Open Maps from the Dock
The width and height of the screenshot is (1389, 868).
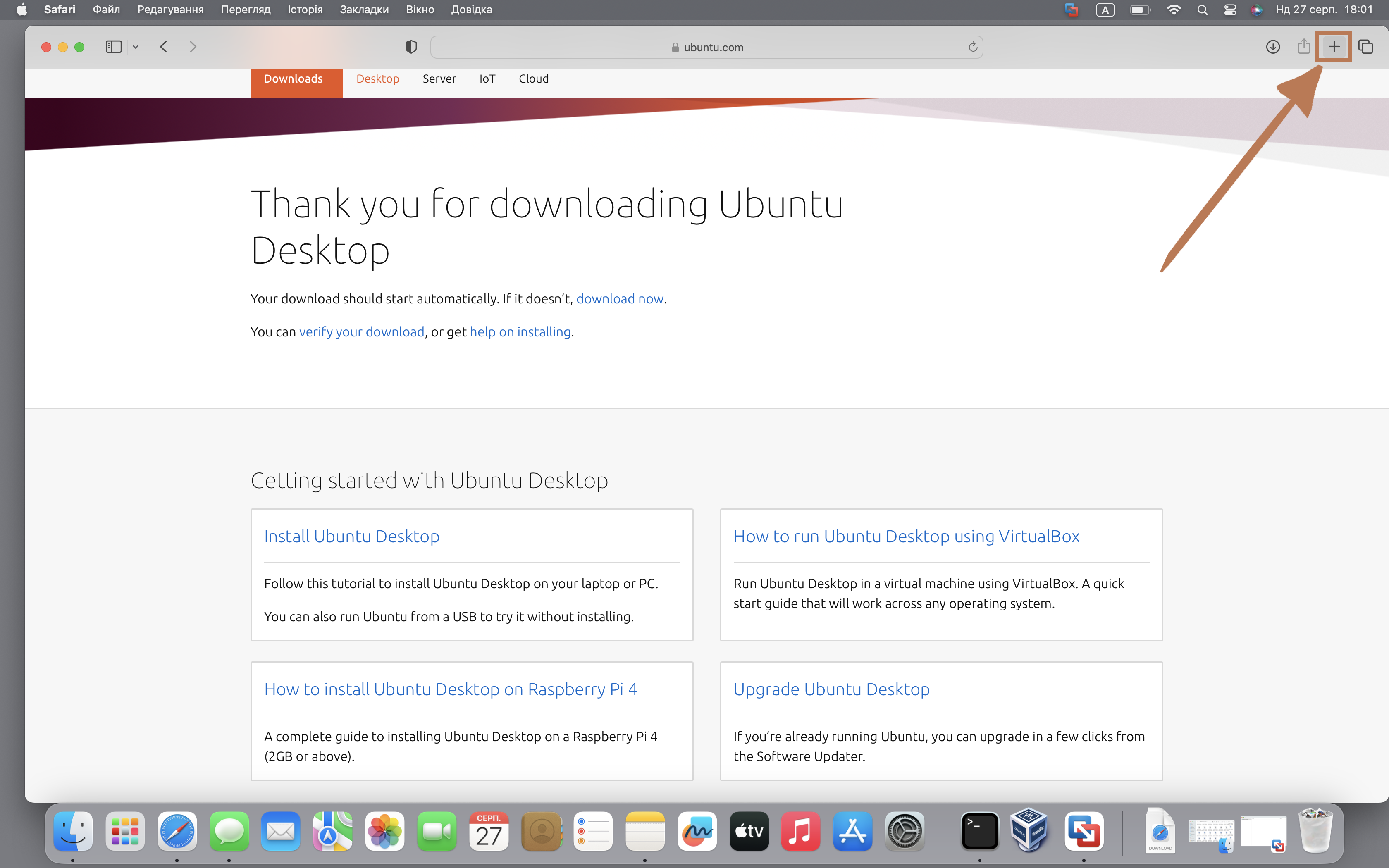(x=333, y=831)
